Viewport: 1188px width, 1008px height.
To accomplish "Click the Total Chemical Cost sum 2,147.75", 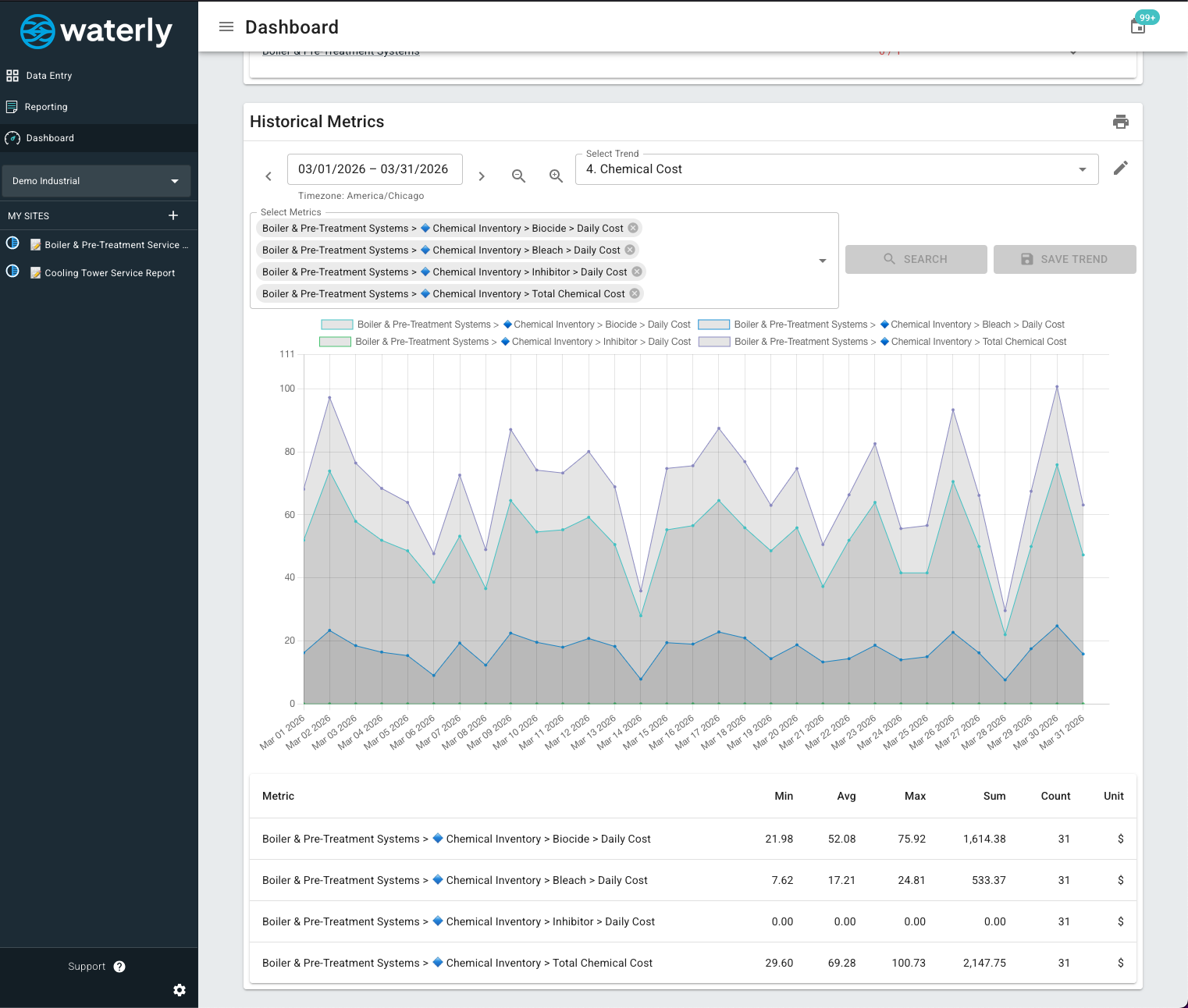I will click(984, 964).
